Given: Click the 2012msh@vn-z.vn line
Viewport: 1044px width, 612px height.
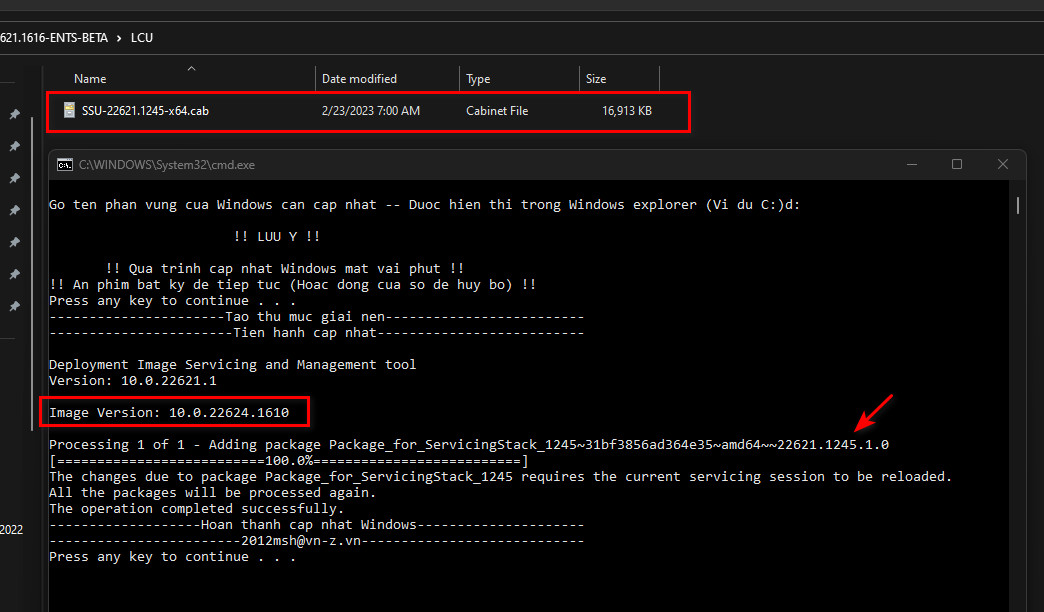Looking at the screenshot, I should point(316,541).
